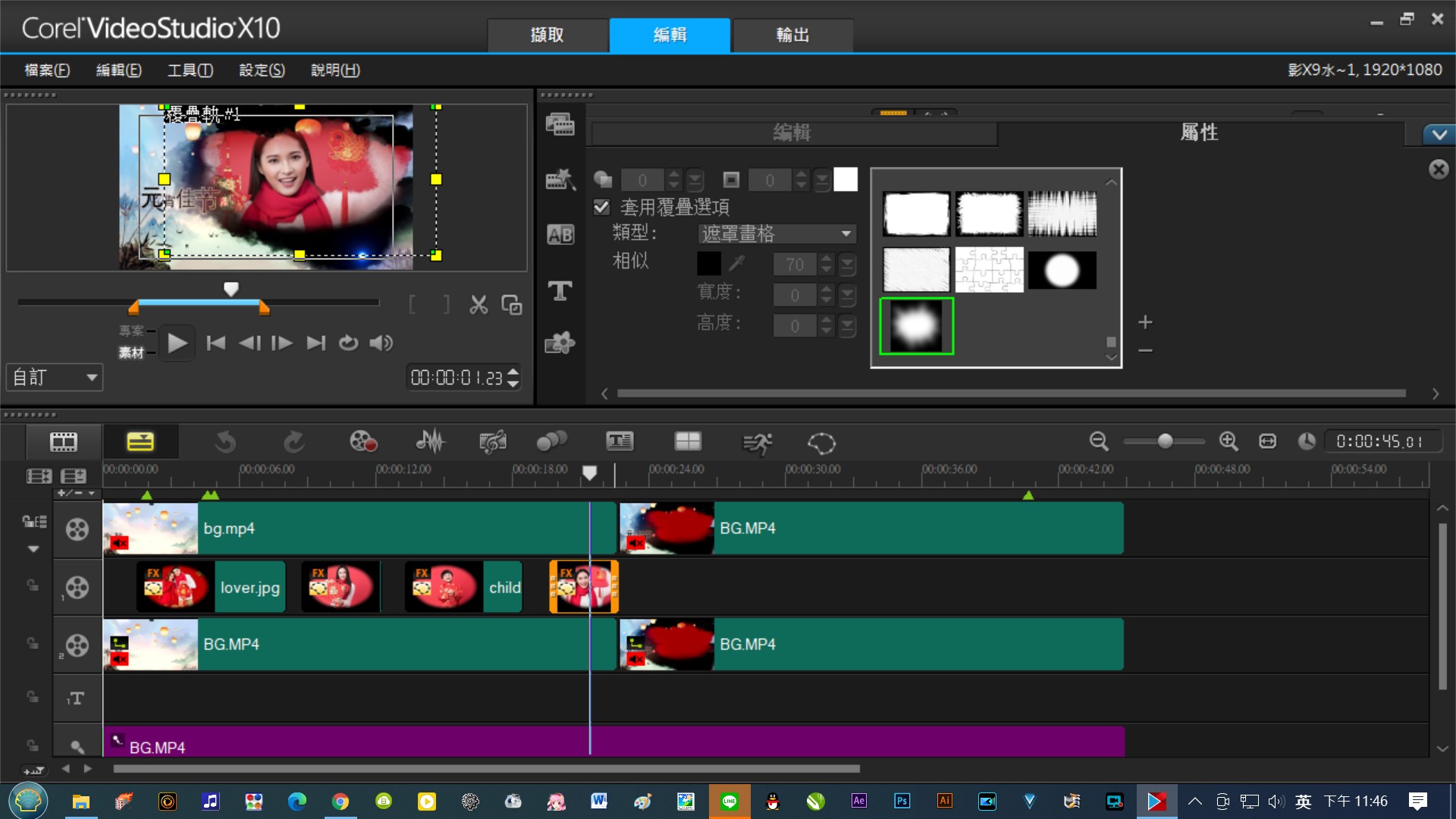Open the 檔案(F) menu
This screenshot has width=1456, height=819.
tap(47, 70)
